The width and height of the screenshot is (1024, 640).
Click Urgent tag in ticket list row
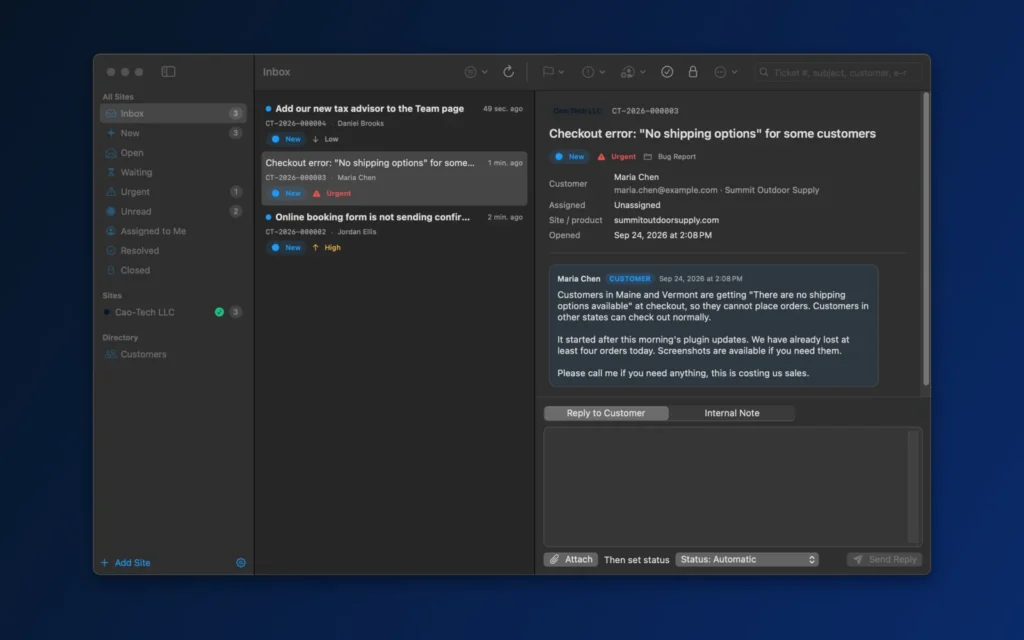pyautogui.click(x=332, y=193)
